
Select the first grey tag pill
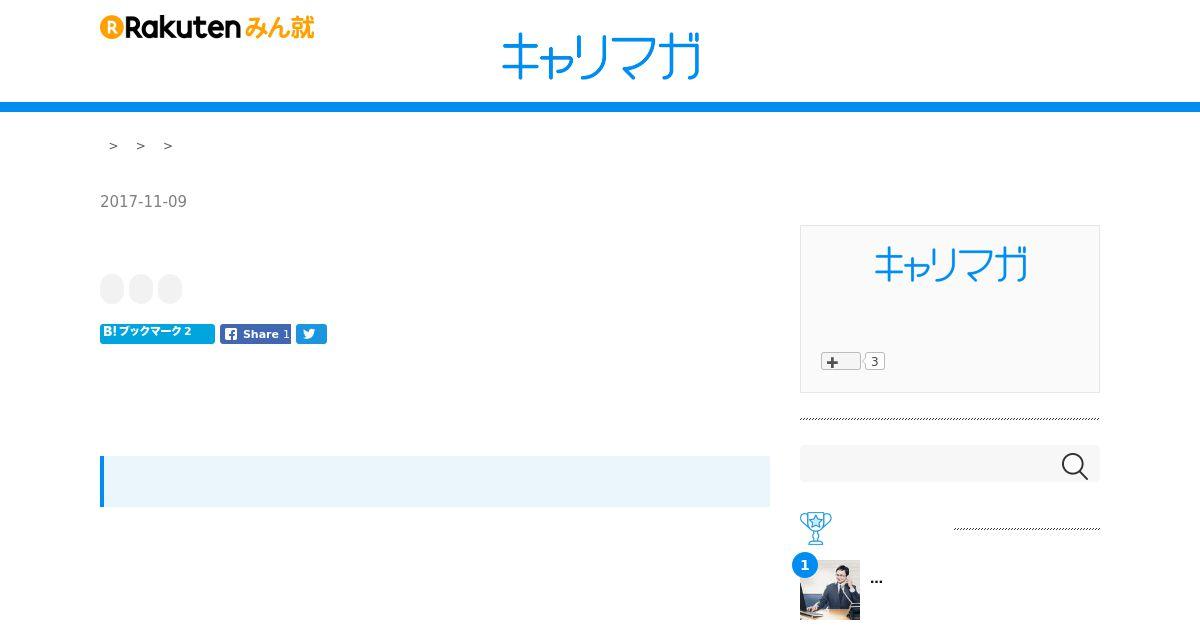112,289
